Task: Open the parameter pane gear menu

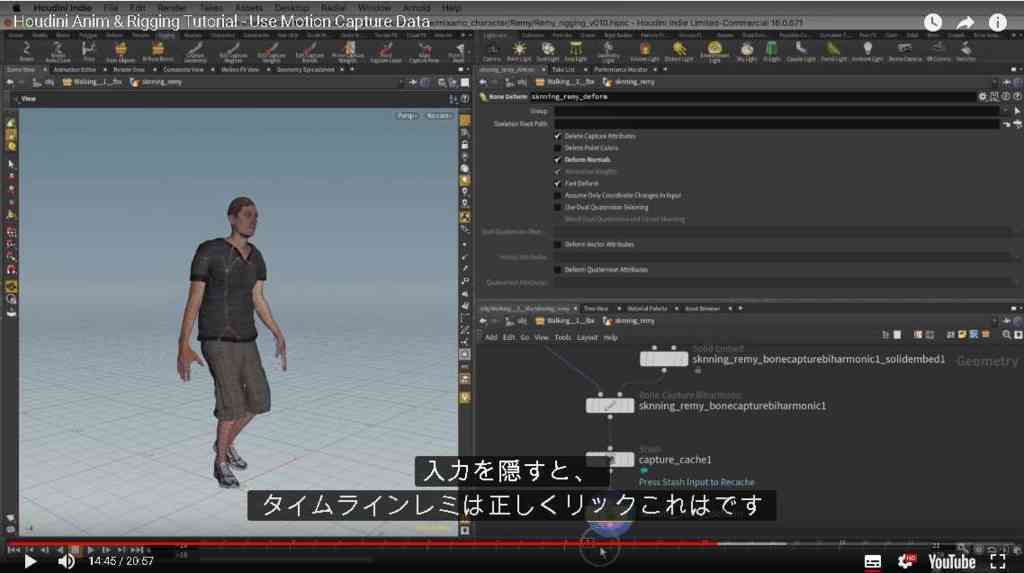Action: pyautogui.click(x=982, y=97)
